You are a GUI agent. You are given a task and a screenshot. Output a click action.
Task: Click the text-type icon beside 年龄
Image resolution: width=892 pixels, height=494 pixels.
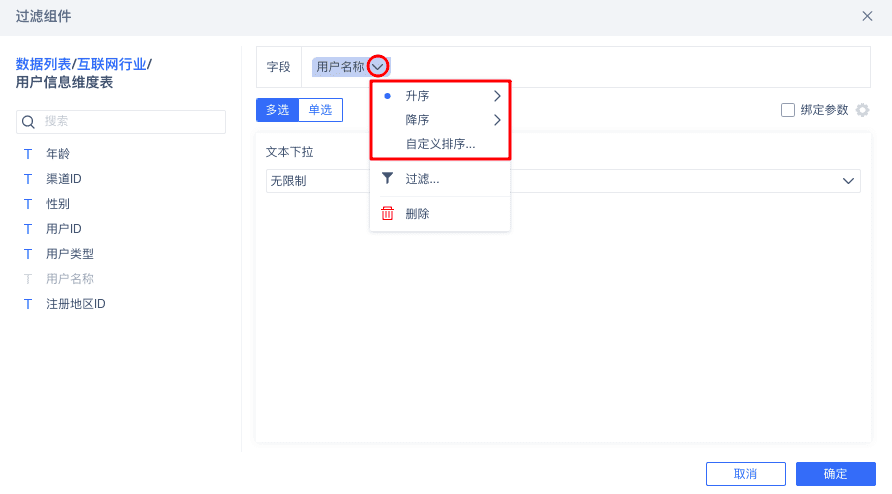(x=28, y=154)
